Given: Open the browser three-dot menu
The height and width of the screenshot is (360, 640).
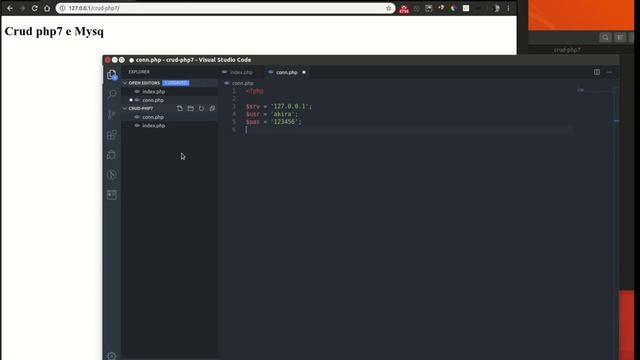Looking at the screenshot, I should coord(508,8).
